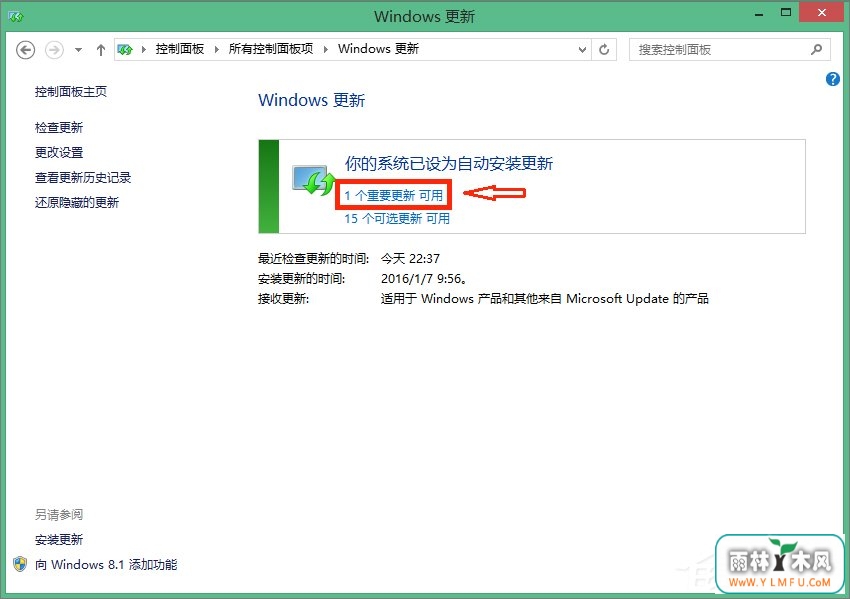Screen dimensions: 850x599
Task: Open the address bar history dropdown
Action: click(582, 50)
